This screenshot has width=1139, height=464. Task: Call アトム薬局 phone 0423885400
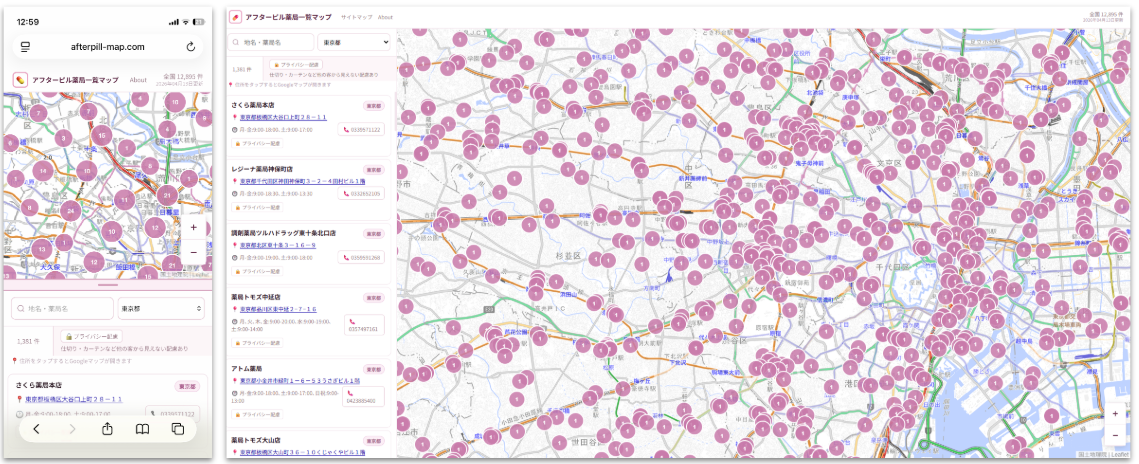click(362, 396)
